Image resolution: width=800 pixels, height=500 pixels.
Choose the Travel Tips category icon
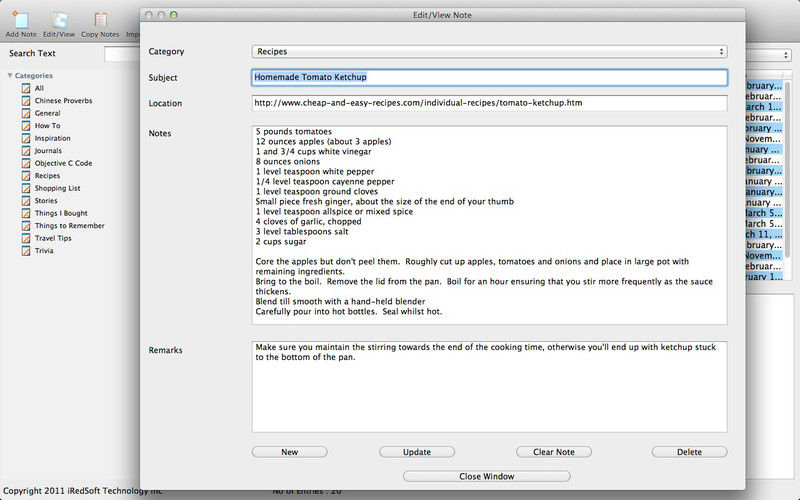(26, 238)
